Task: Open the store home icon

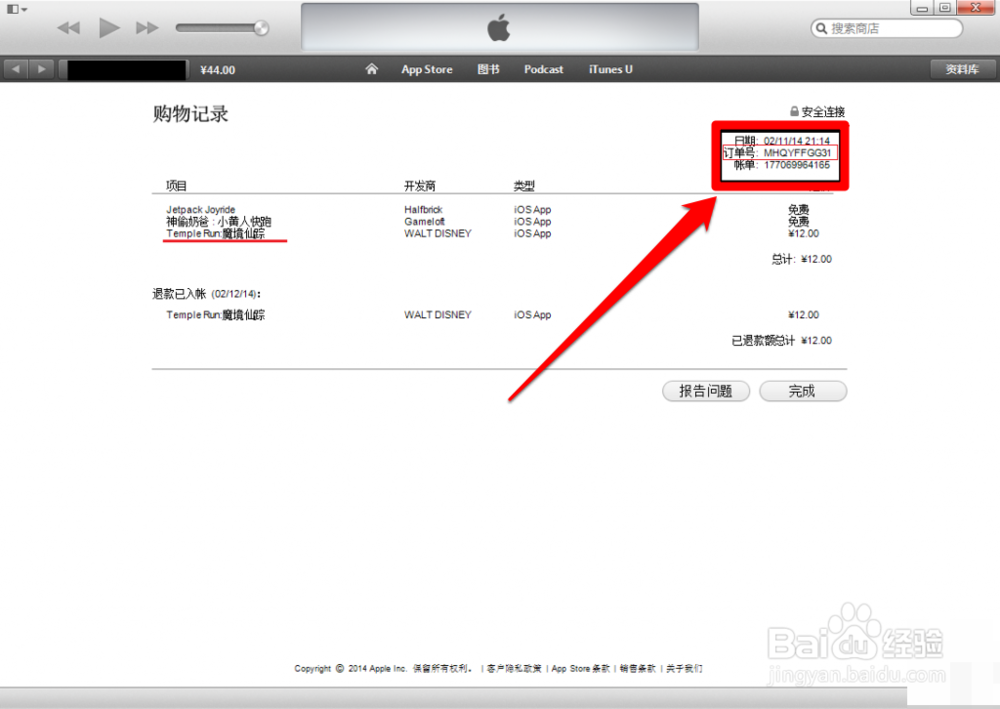Action: 371,69
